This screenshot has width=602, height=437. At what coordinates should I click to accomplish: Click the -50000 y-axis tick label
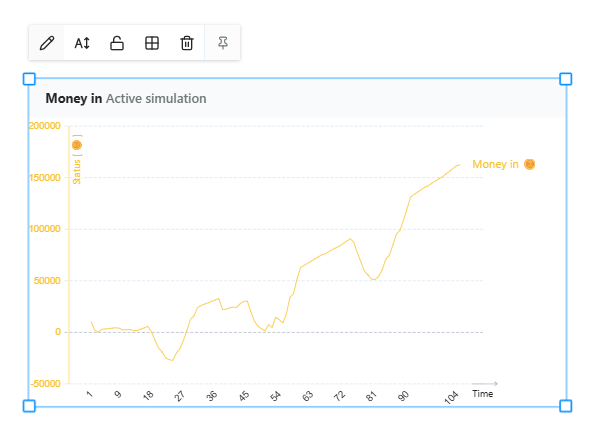pyautogui.click(x=45, y=384)
